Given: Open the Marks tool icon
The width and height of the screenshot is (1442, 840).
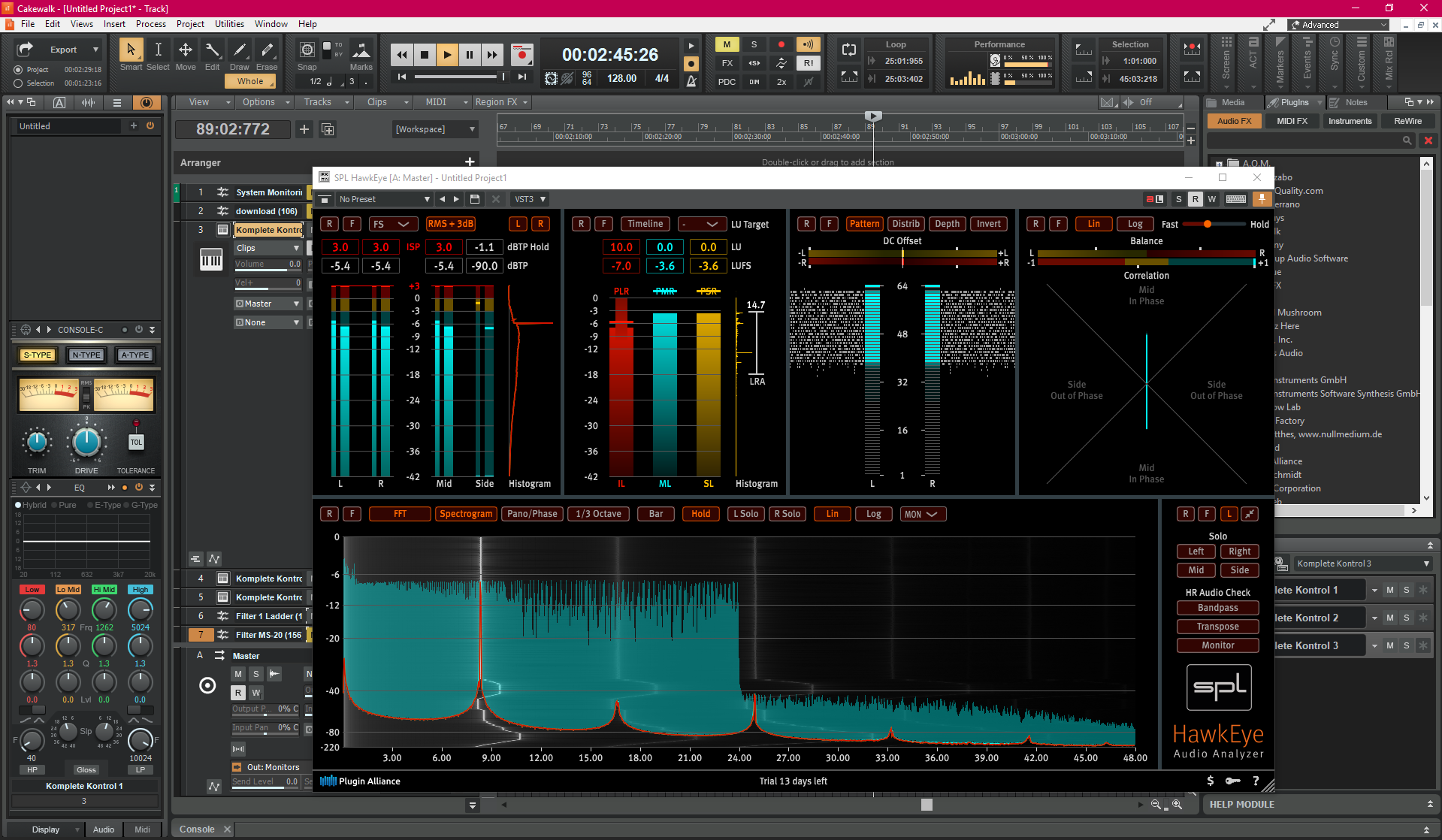Looking at the screenshot, I should pyautogui.click(x=361, y=50).
